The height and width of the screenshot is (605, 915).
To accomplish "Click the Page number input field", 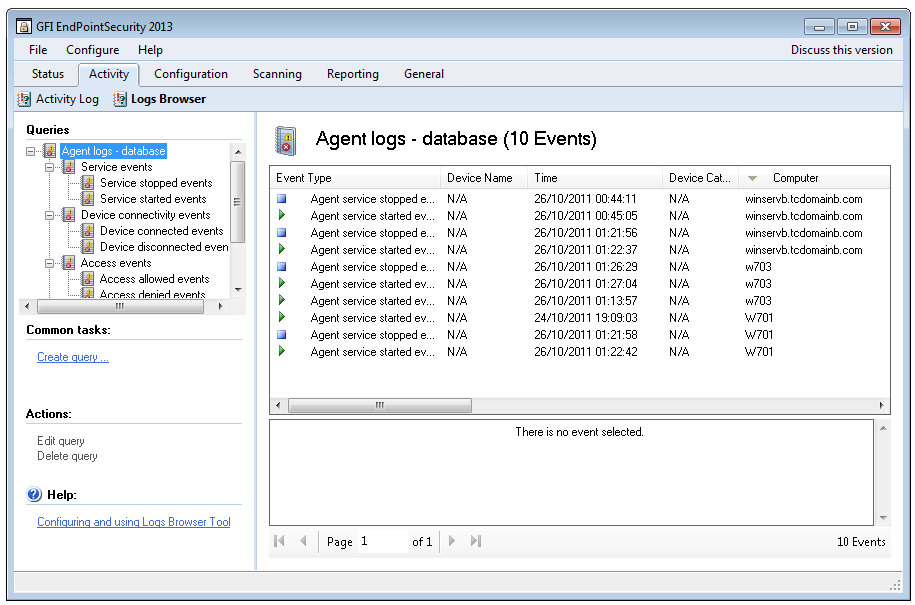I will 382,542.
